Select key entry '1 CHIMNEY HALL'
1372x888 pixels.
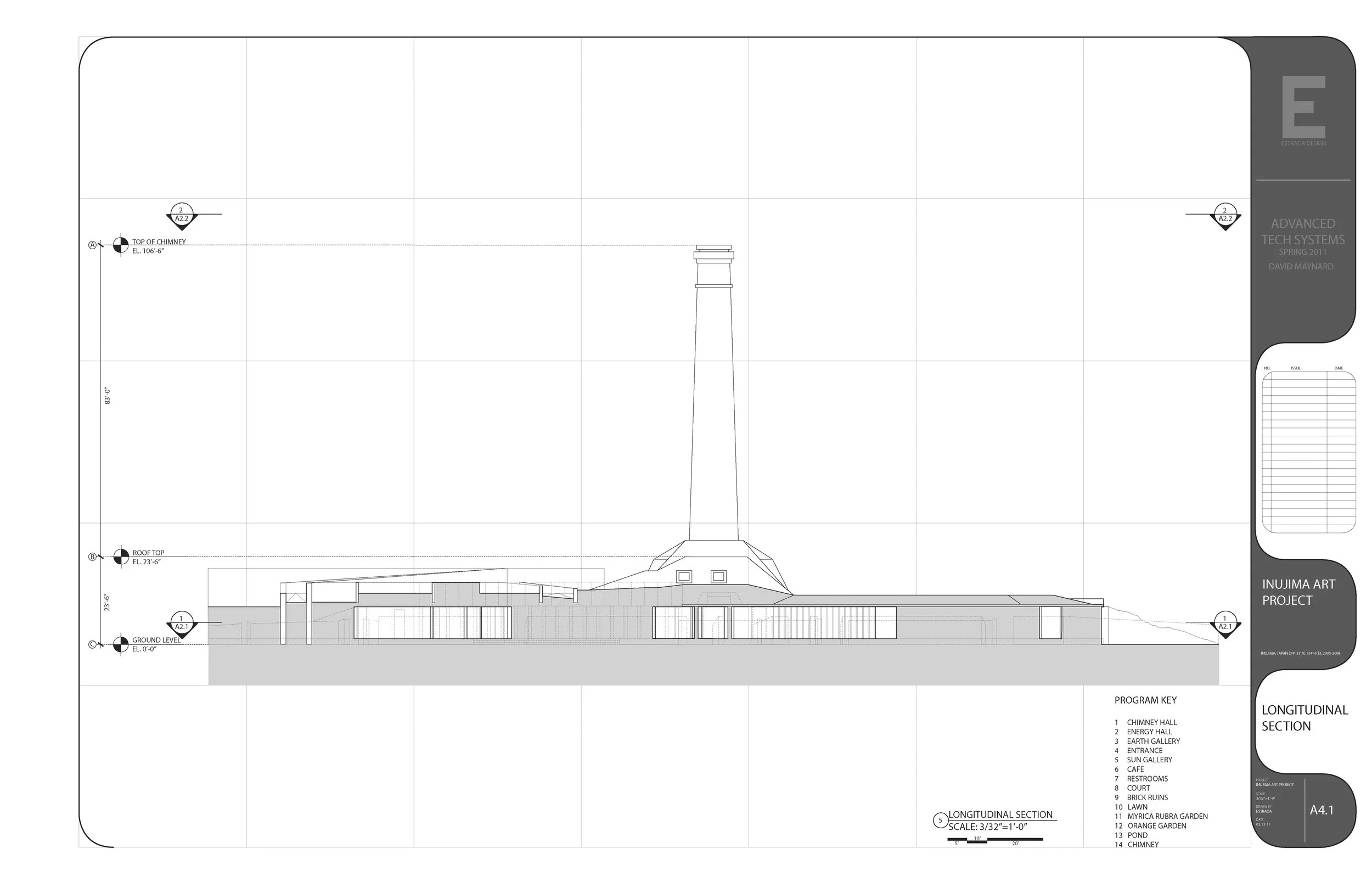click(1145, 722)
